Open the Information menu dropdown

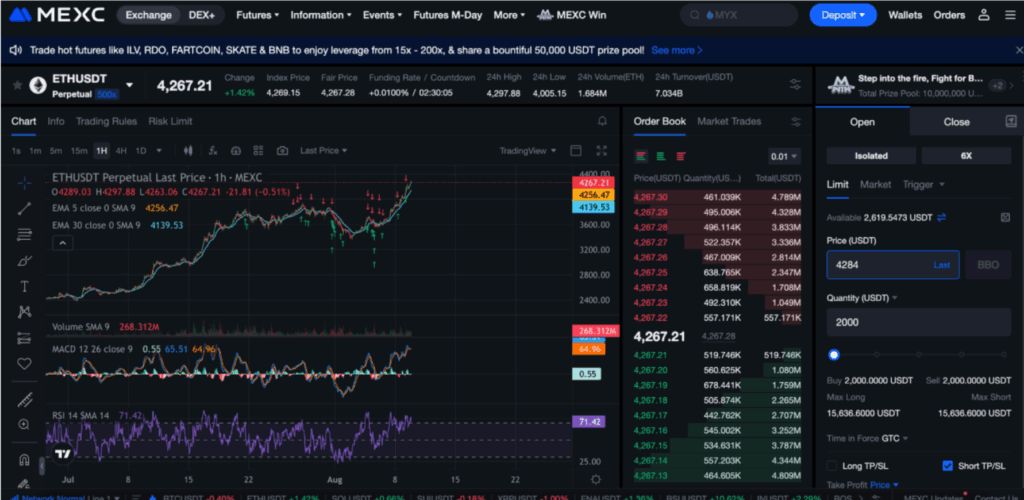[321, 15]
